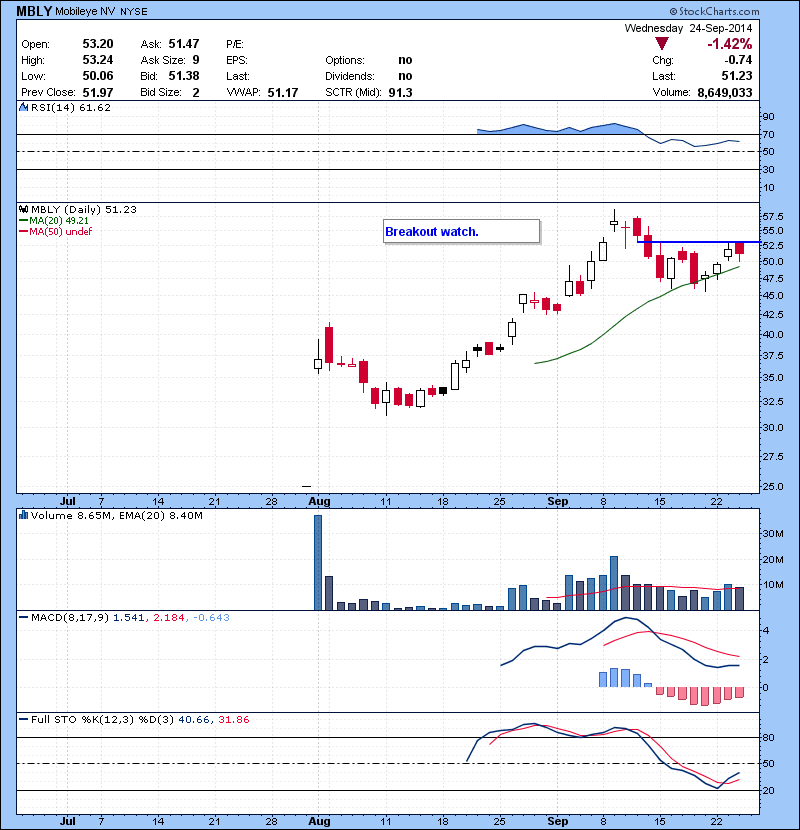Click the Prev Close value 51.97

point(98,93)
